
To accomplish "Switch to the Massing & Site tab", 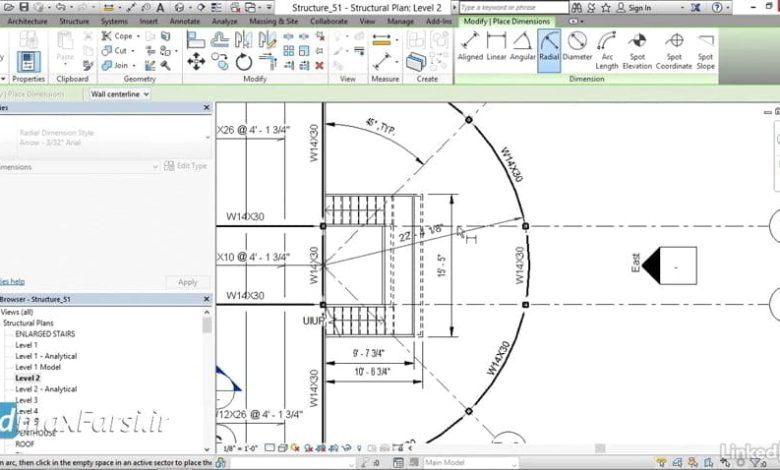I will click(x=273, y=21).
